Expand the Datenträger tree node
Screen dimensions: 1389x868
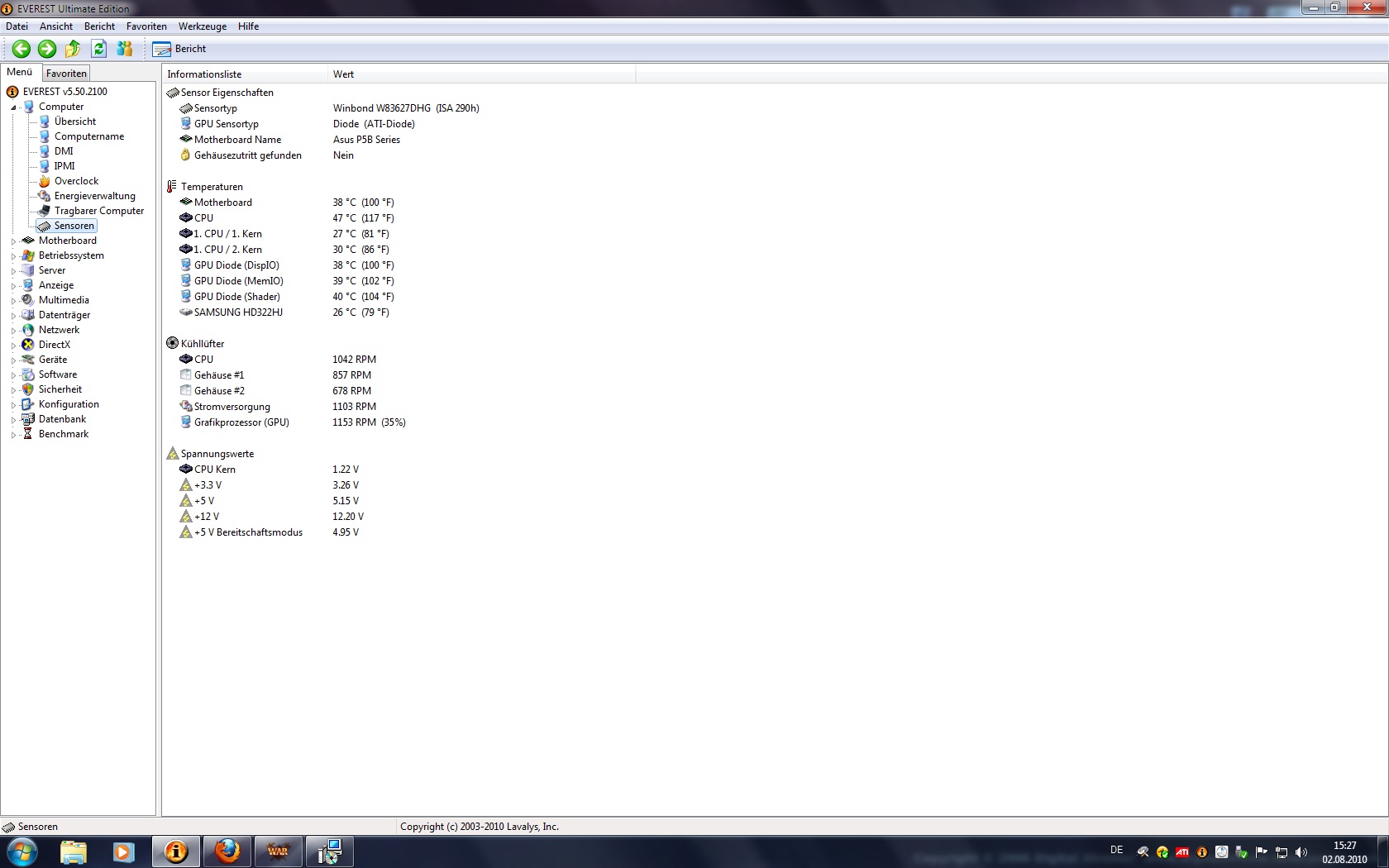pyautogui.click(x=13, y=316)
